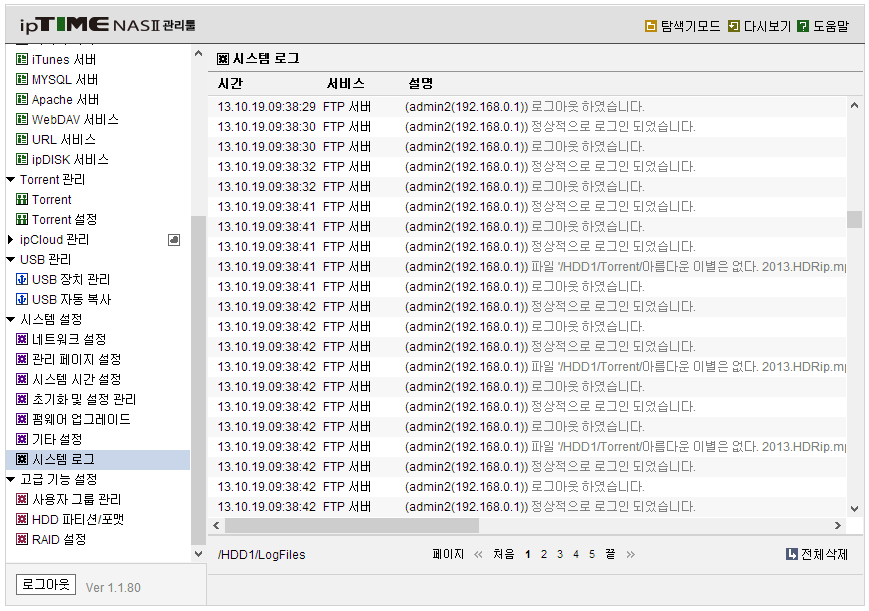Collapse the Torrent 관리 tree section

[x=11, y=180]
